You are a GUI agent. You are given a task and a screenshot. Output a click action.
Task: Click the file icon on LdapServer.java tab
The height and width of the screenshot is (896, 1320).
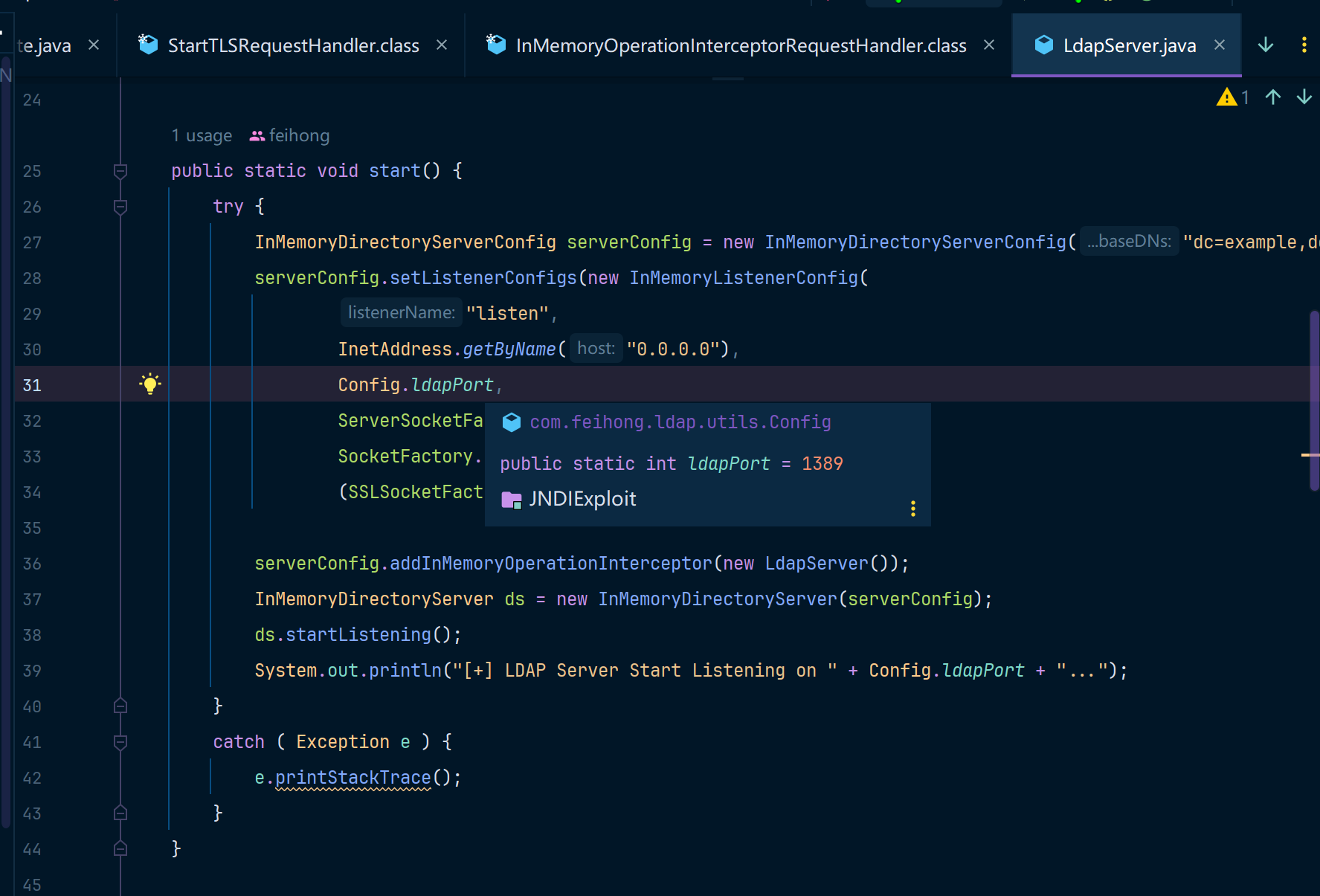(1044, 45)
